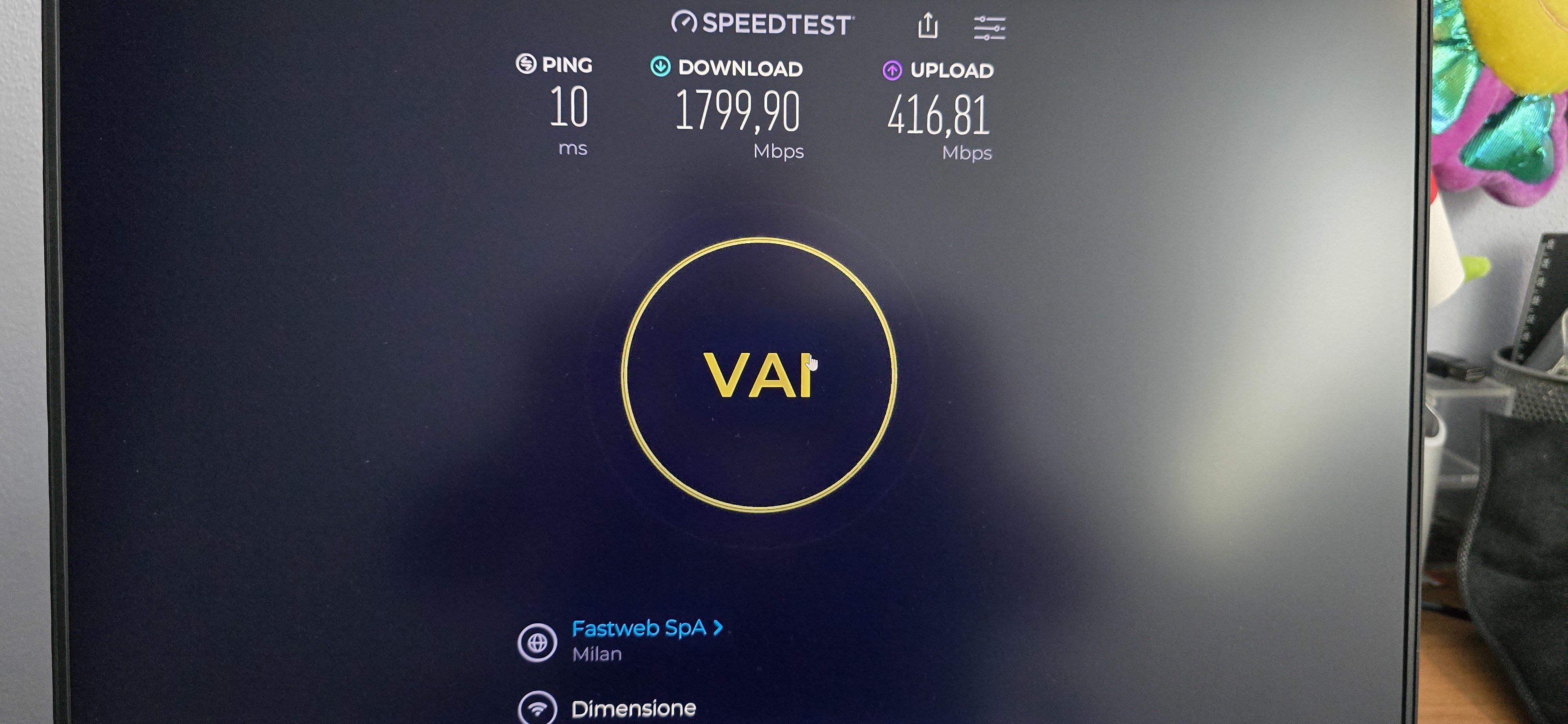The image size is (1568, 724).
Task: Open the Fastweb SpA server link
Action: (x=639, y=628)
